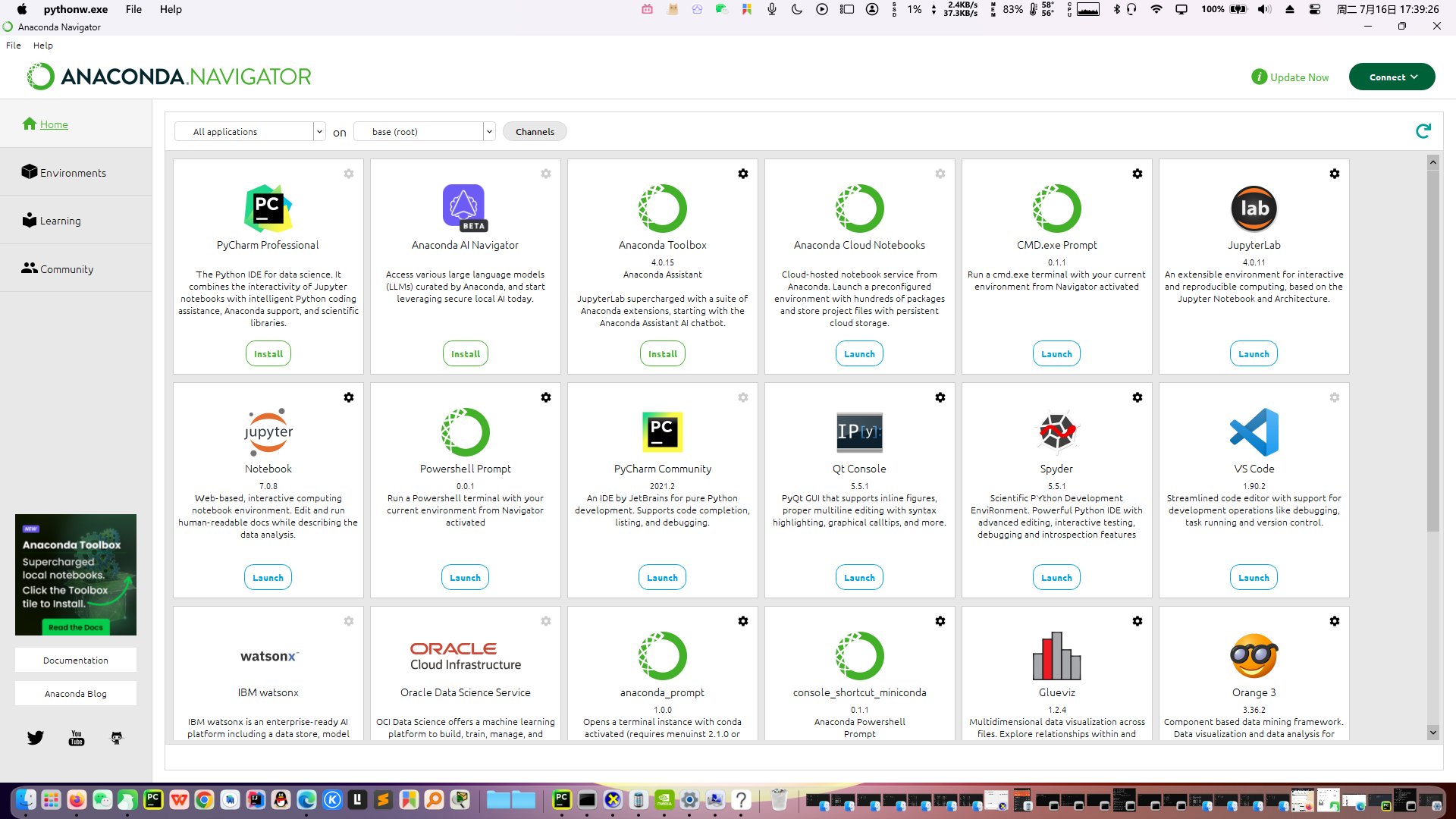Click the JupyterLab lab logo

(x=1254, y=208)
